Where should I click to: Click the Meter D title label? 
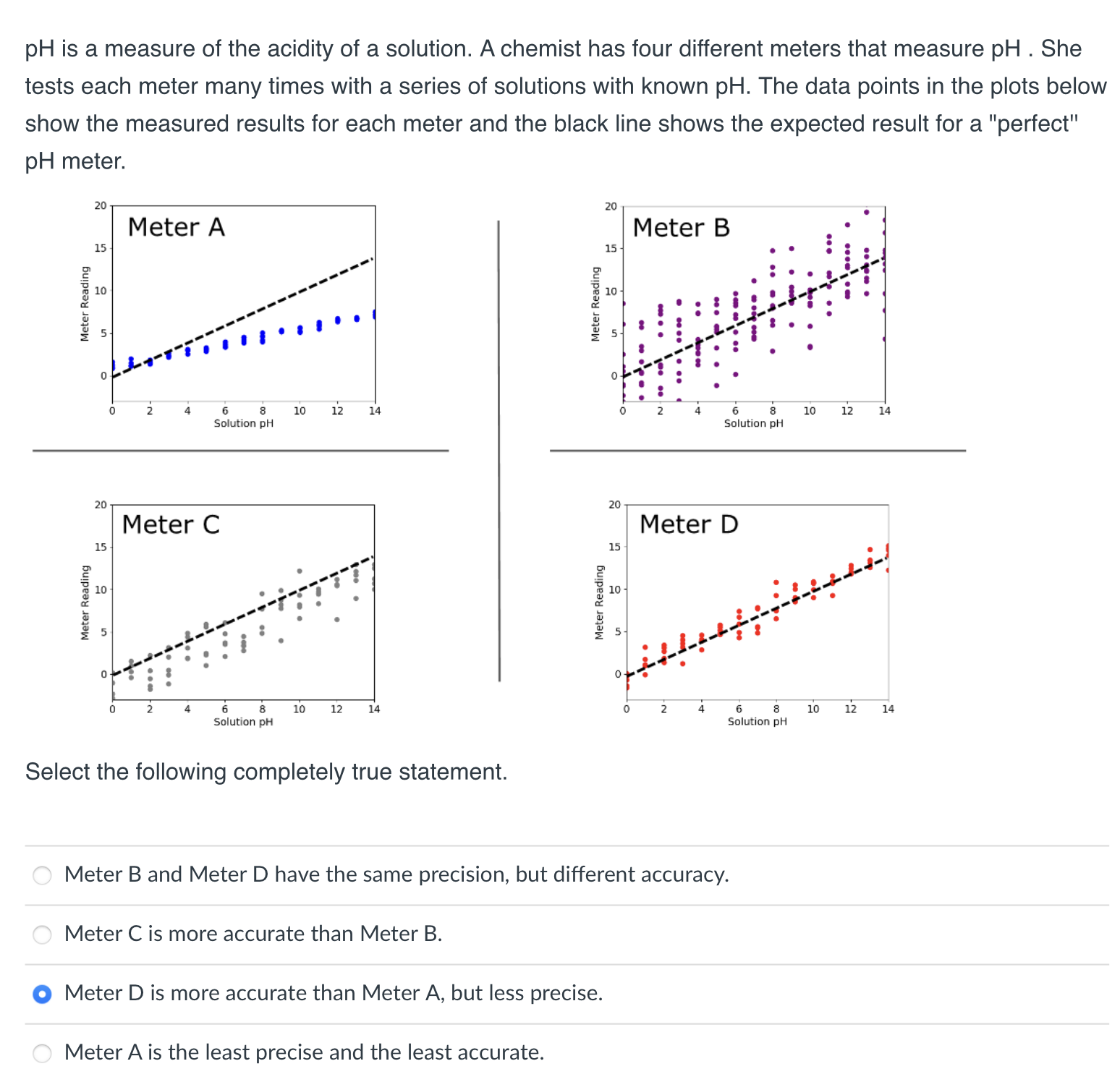pos(687,525)
